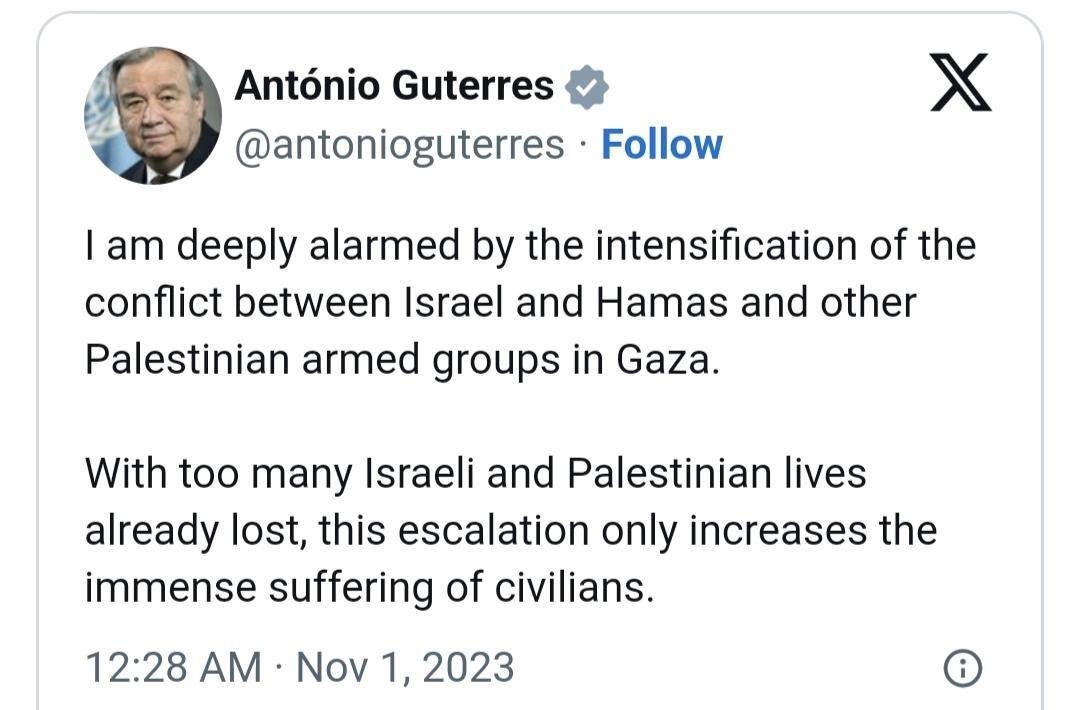Click the 'With too many Israeli' paragraph
The height and width of the screenshot is (710, 1079).
click(x=511, y=530)
